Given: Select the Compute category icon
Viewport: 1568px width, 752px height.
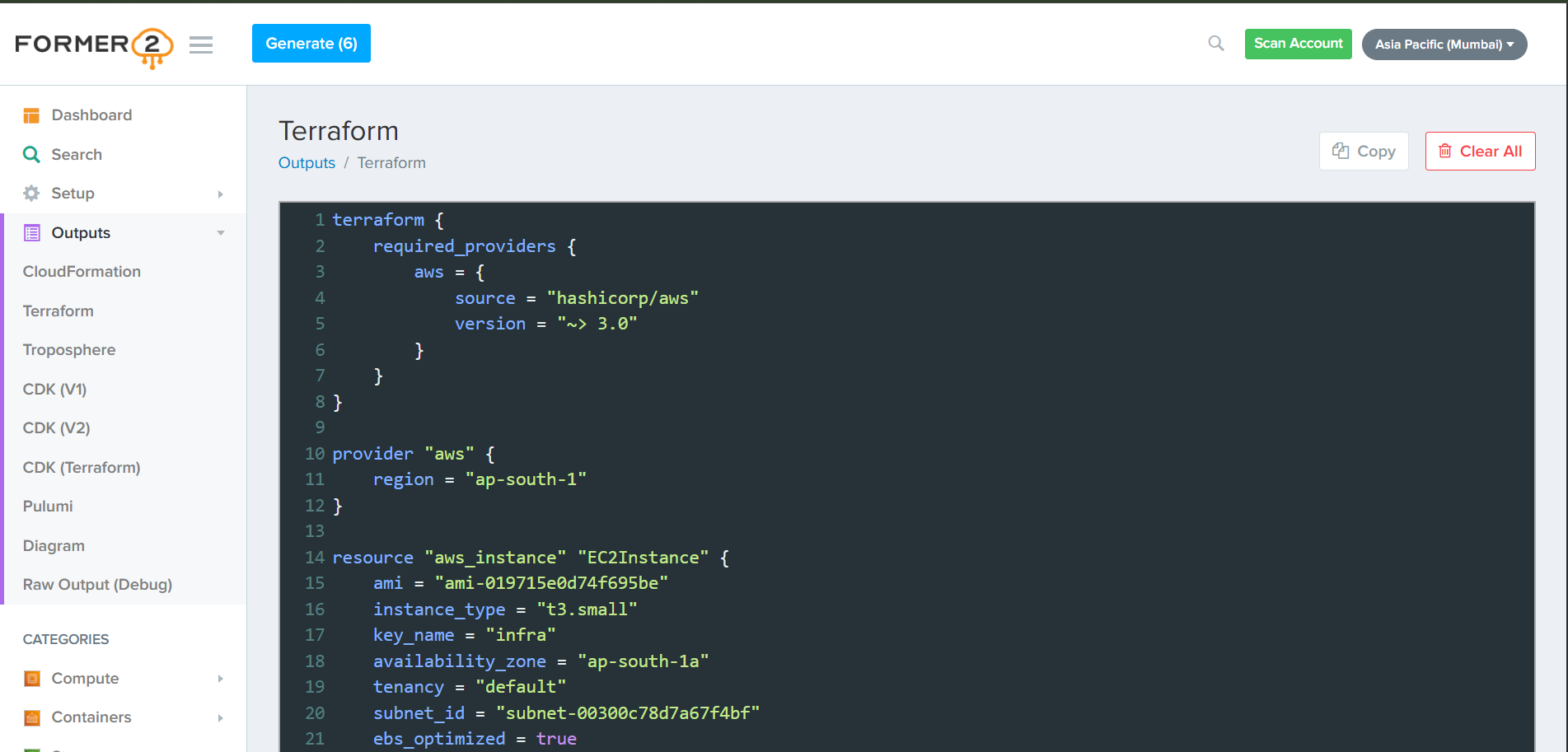Looking at the screenshot, I should click(31, 678).
